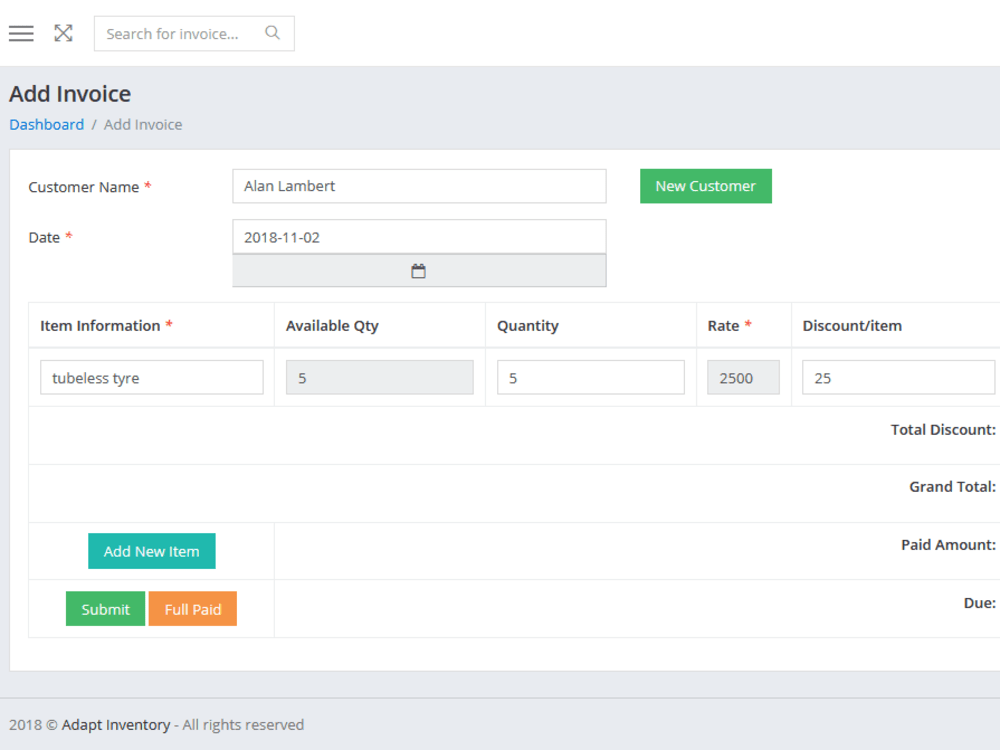The image size is (1000, 750).
Task: Edit the Discount/item value of 25
Action: 897,377
